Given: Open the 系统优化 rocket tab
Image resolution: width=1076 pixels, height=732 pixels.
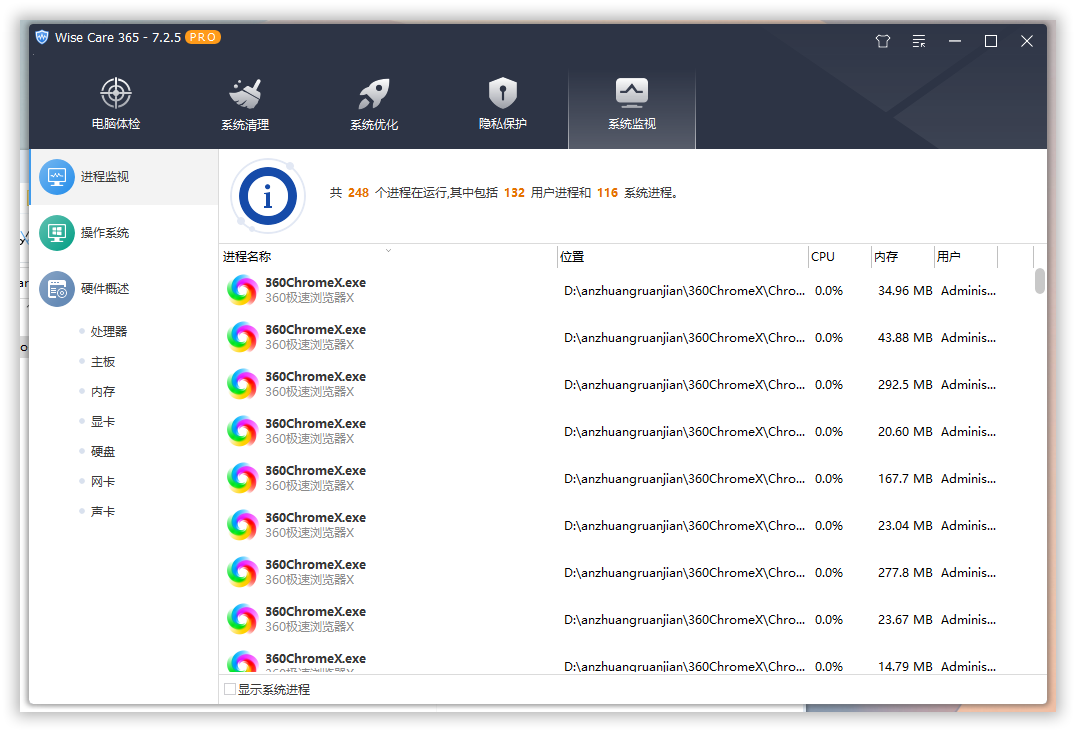Looking at the screenshot, I should click(374, 105).
